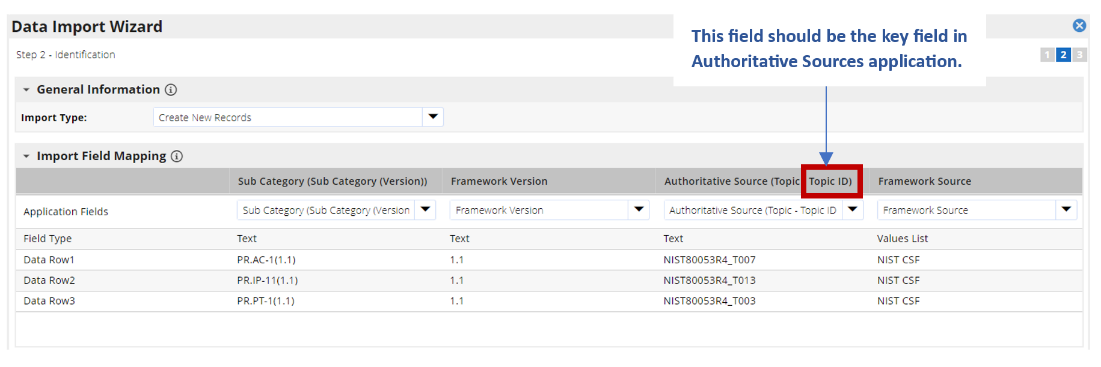Close the Data Import Wizard

(1079, 26)
